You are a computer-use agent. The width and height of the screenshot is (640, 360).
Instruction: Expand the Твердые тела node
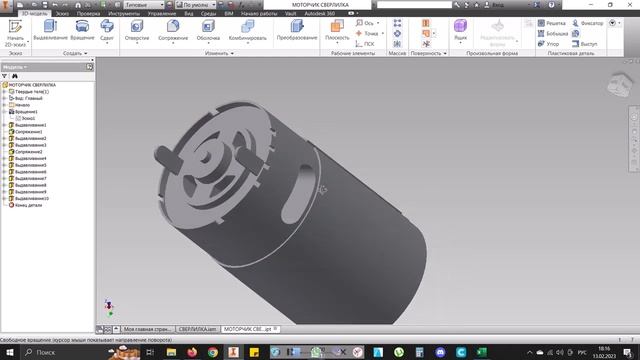pyautogui.click(x=4, y=92)
